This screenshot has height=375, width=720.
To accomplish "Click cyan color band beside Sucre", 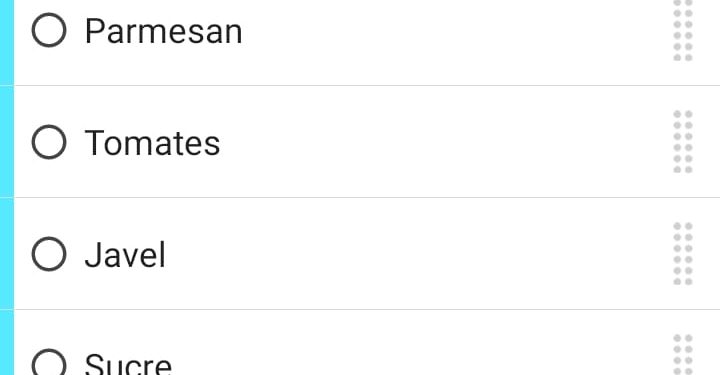I will pos(7,342).
